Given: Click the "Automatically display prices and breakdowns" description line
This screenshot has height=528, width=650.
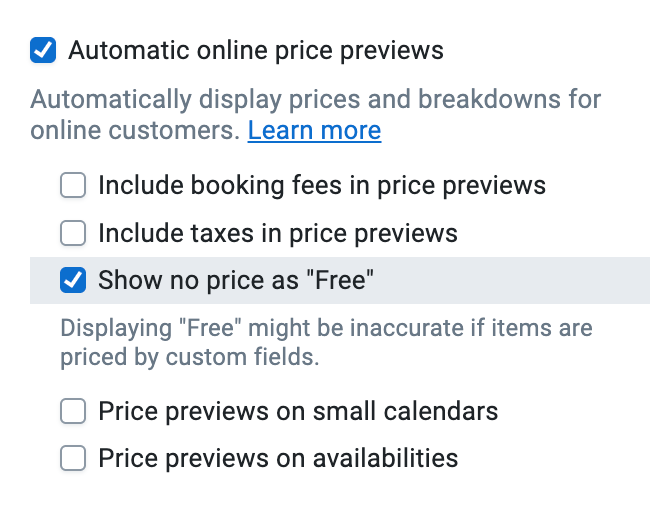Looking at the screenshot, I should click(315, 100).
